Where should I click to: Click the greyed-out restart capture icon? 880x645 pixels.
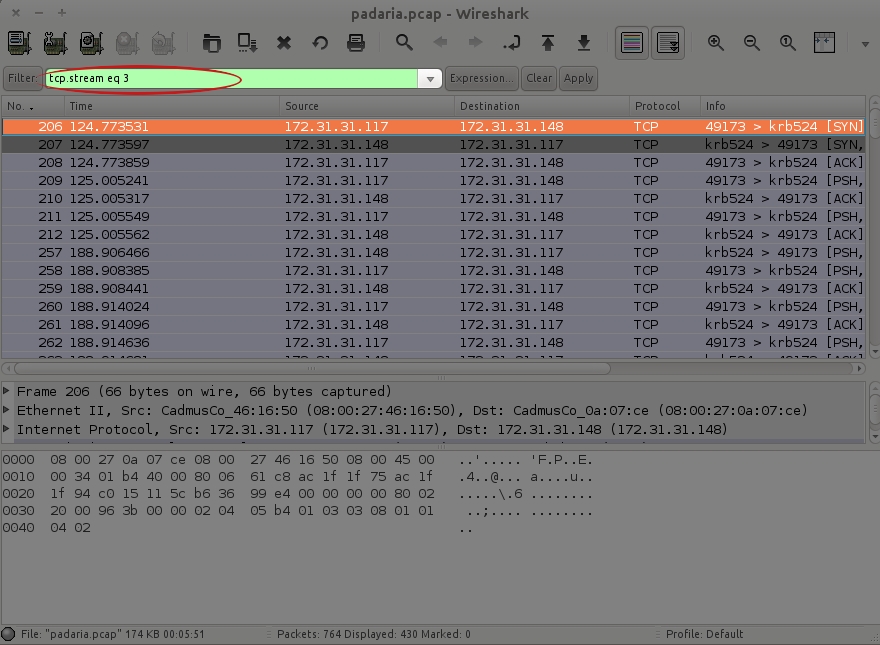coord(163,43)
